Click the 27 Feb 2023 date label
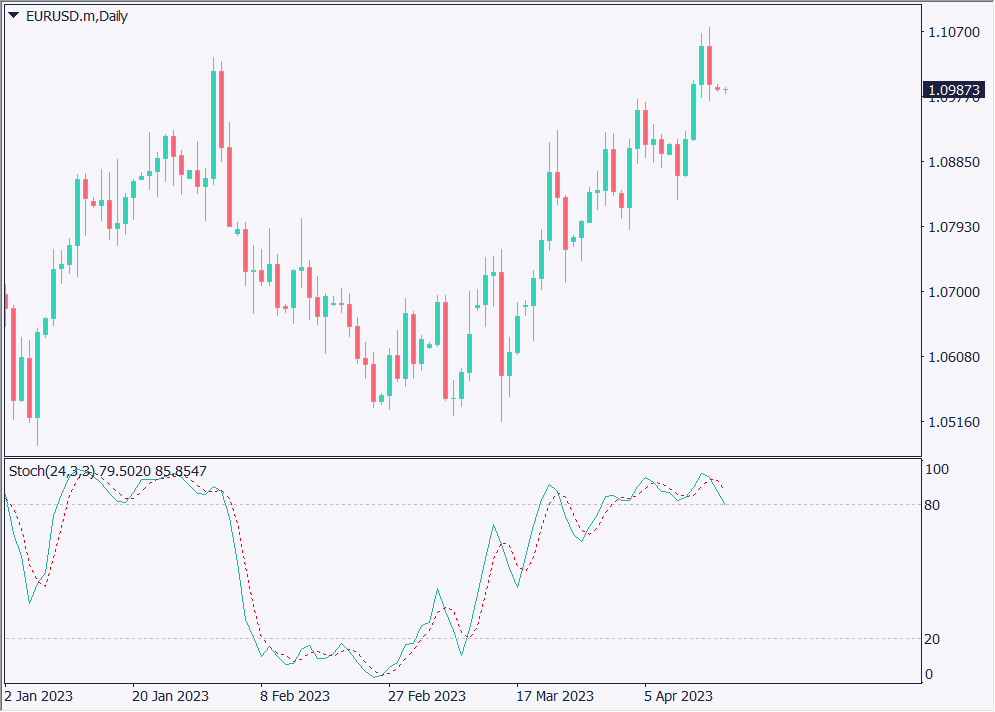The width and height of the screenshot is (995, 712). tap(426, 695)
